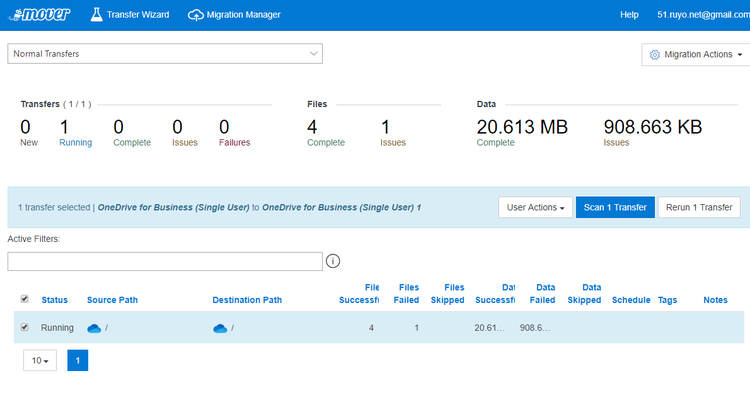750x395 pixels.
Task: Sort by the Schedule column header
Action: click(x=631, y=300)
